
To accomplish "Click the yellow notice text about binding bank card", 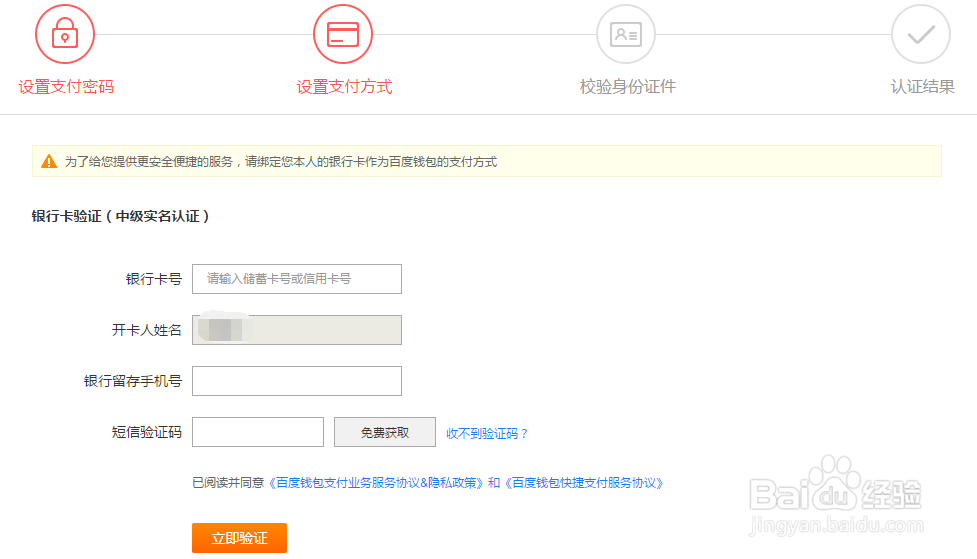I will click(x=281, y=162).
